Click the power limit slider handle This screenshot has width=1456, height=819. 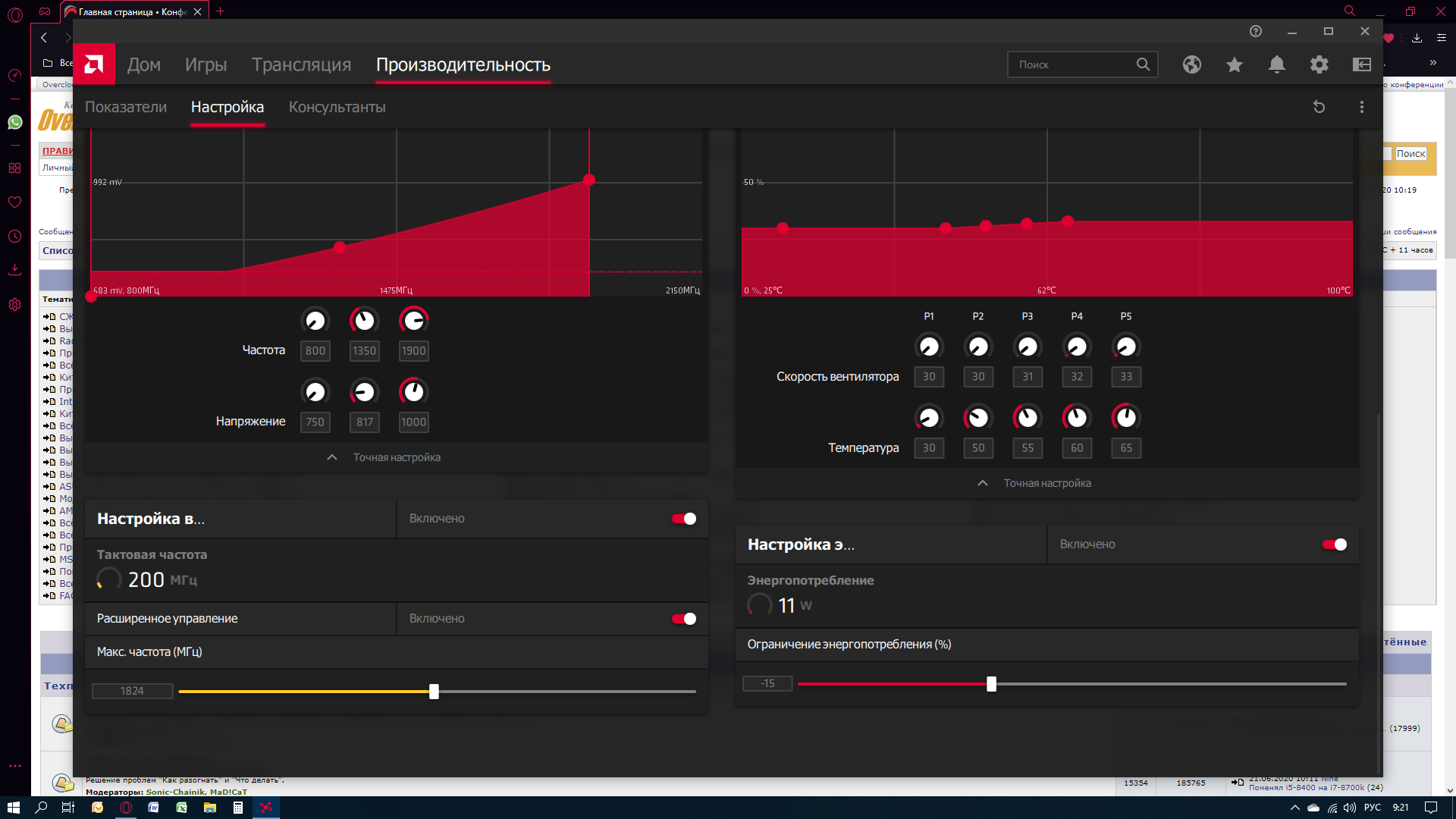point(991,684)
